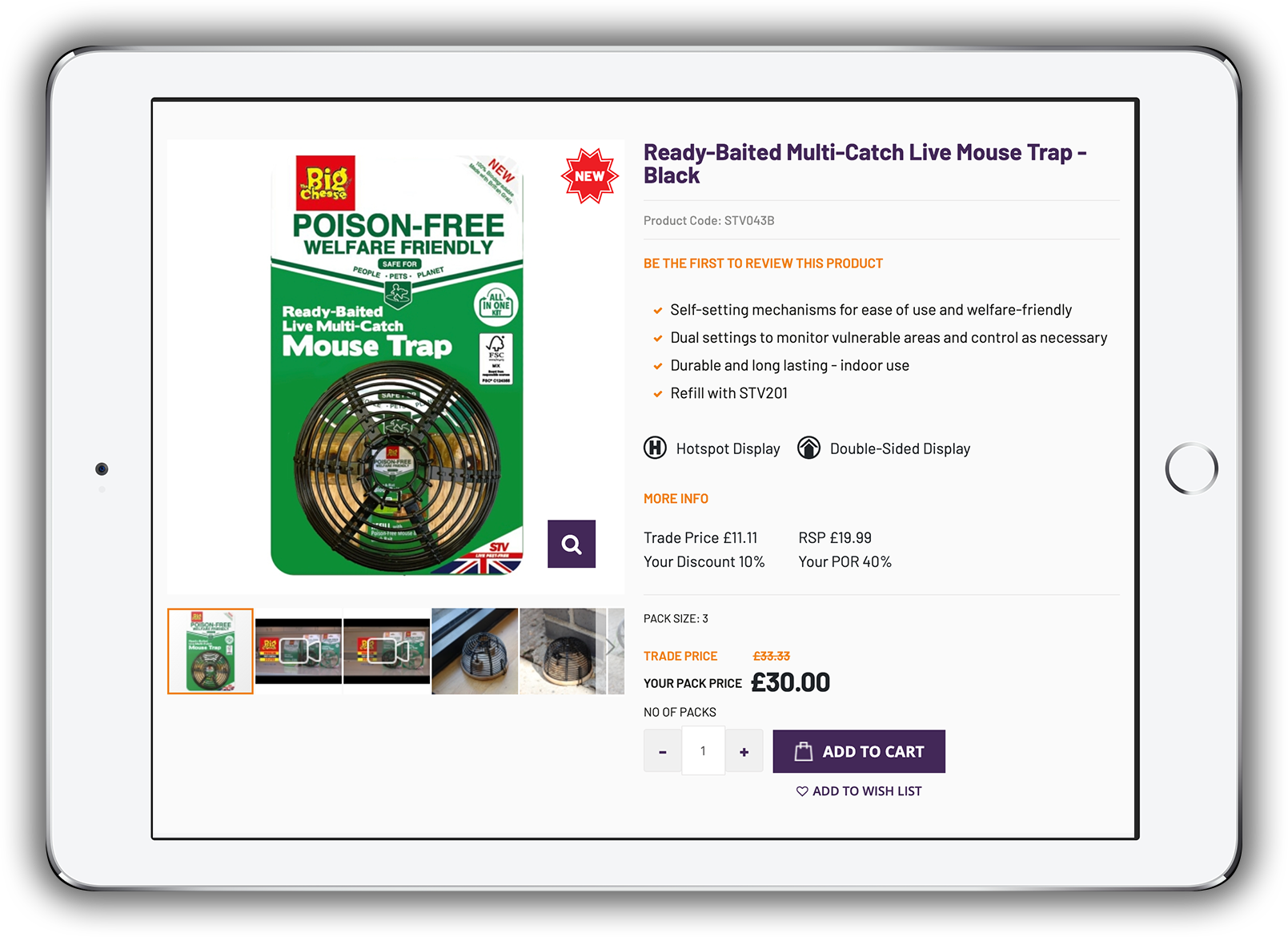The height and width of the screenshot is (937, 1288).
Task: Decrease the number of packs with minus
Action: coord(663,751)
